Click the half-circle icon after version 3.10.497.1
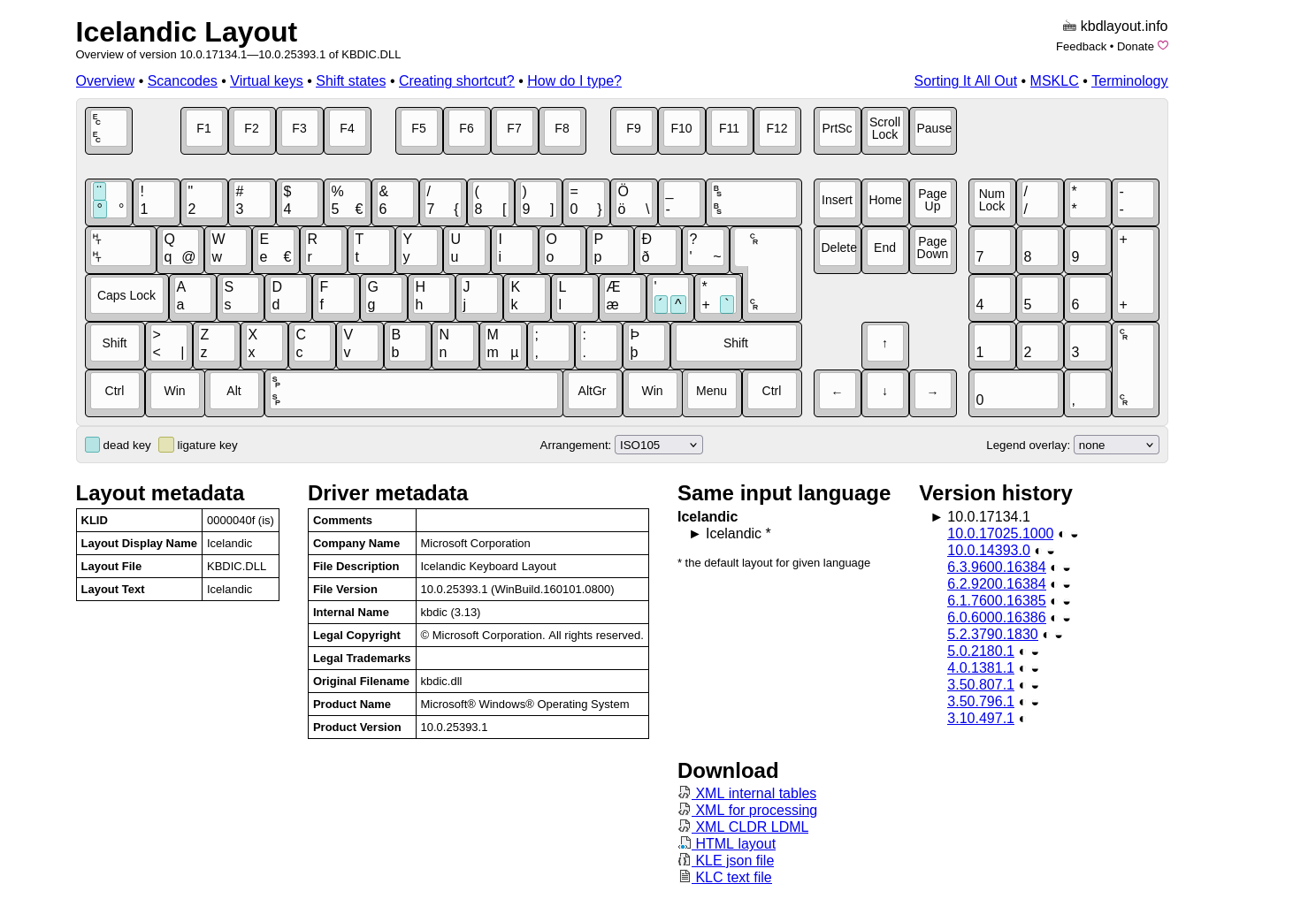This screenshot has height=899, width=1316. click(1021, 719)
